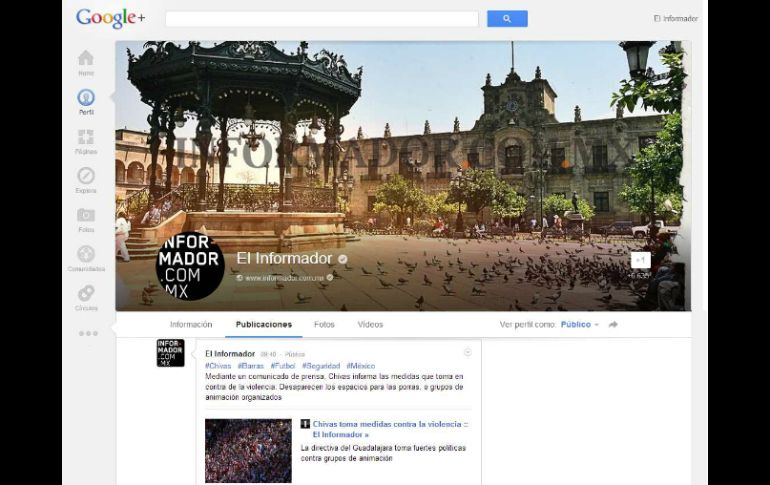Open the Fotos camera icon in sidebar
This screenshot has width=770, height=485.
click(86, 215)
